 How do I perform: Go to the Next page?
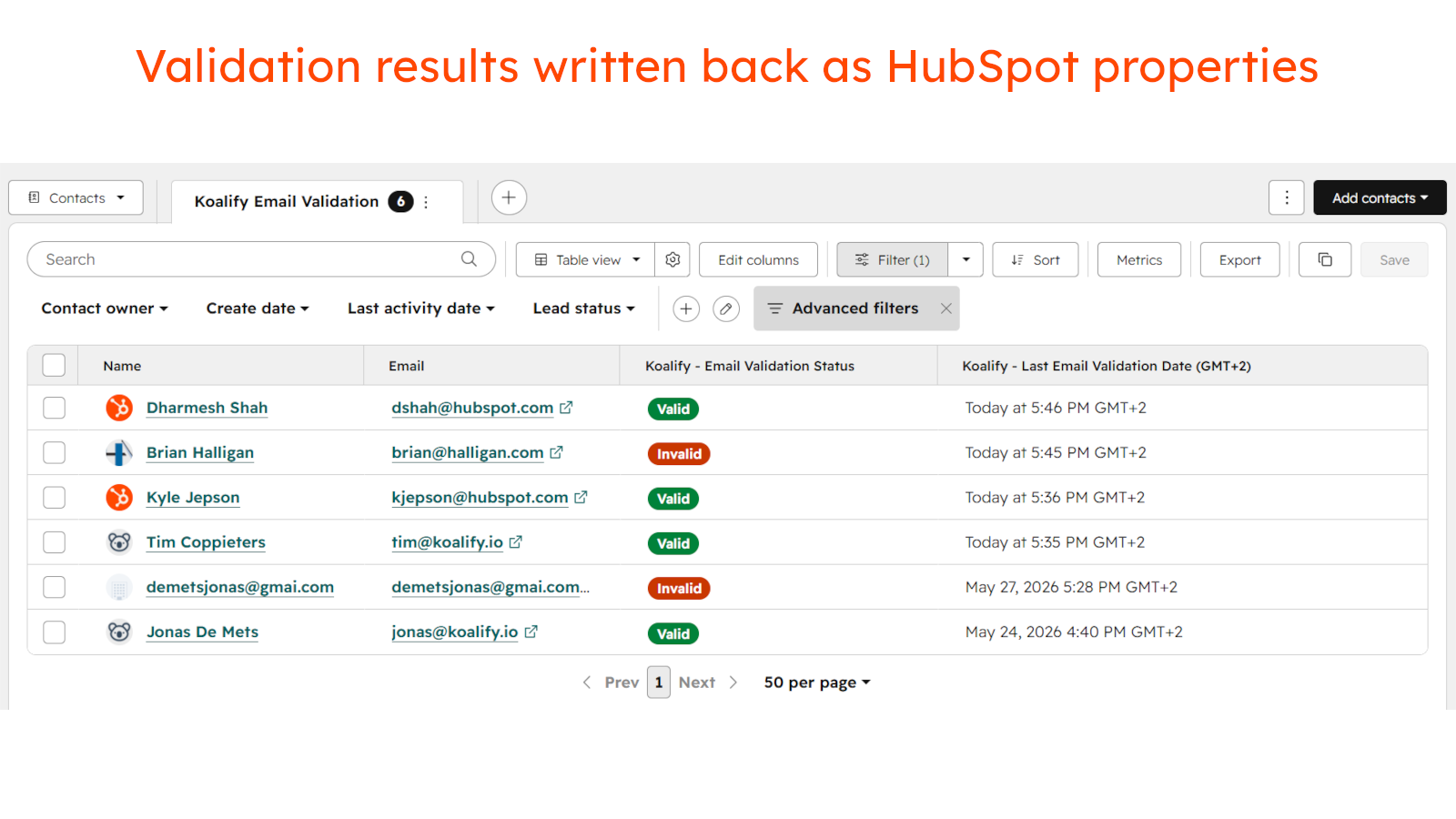[708, 682]
